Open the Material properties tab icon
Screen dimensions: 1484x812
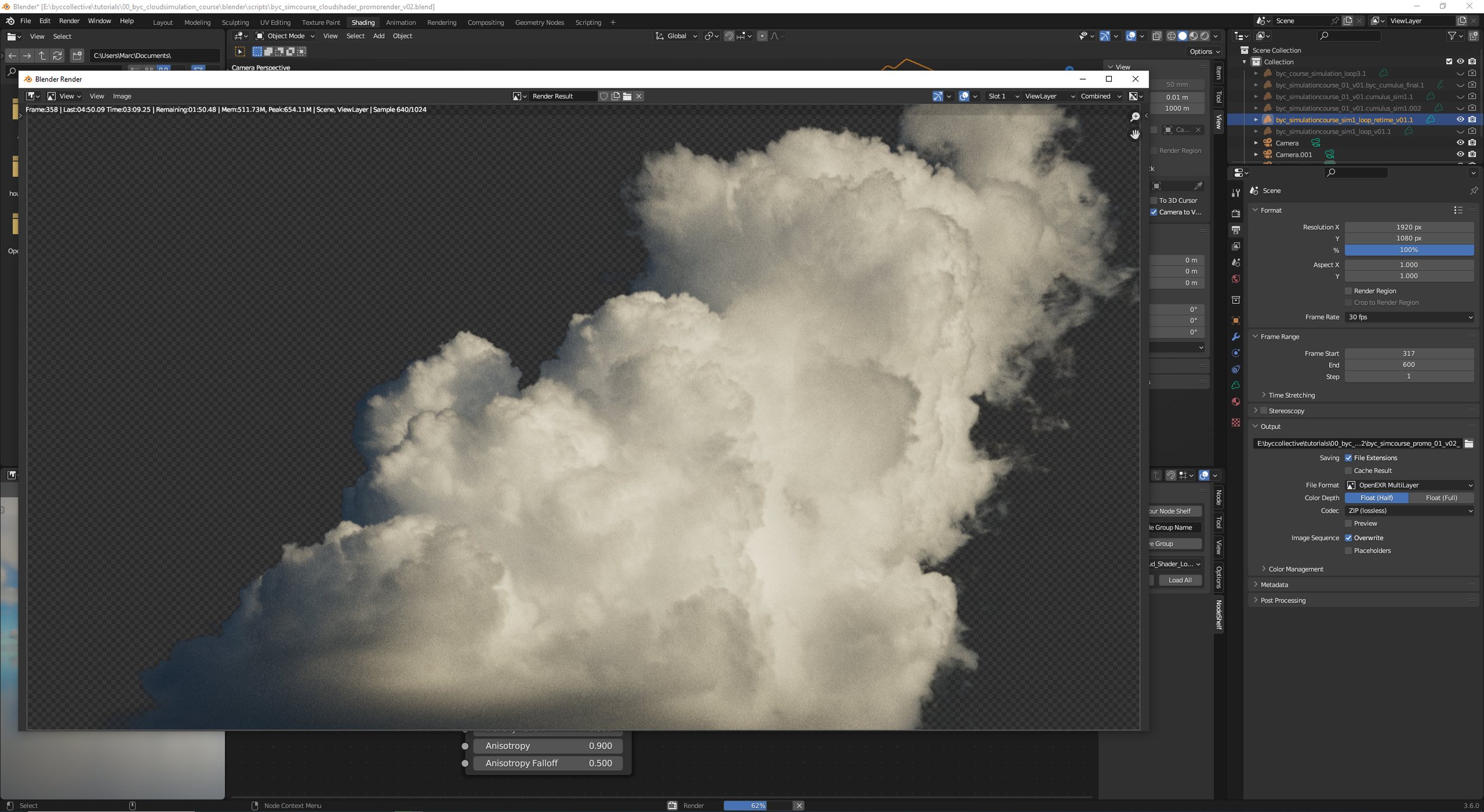(x=1236, y=402)
